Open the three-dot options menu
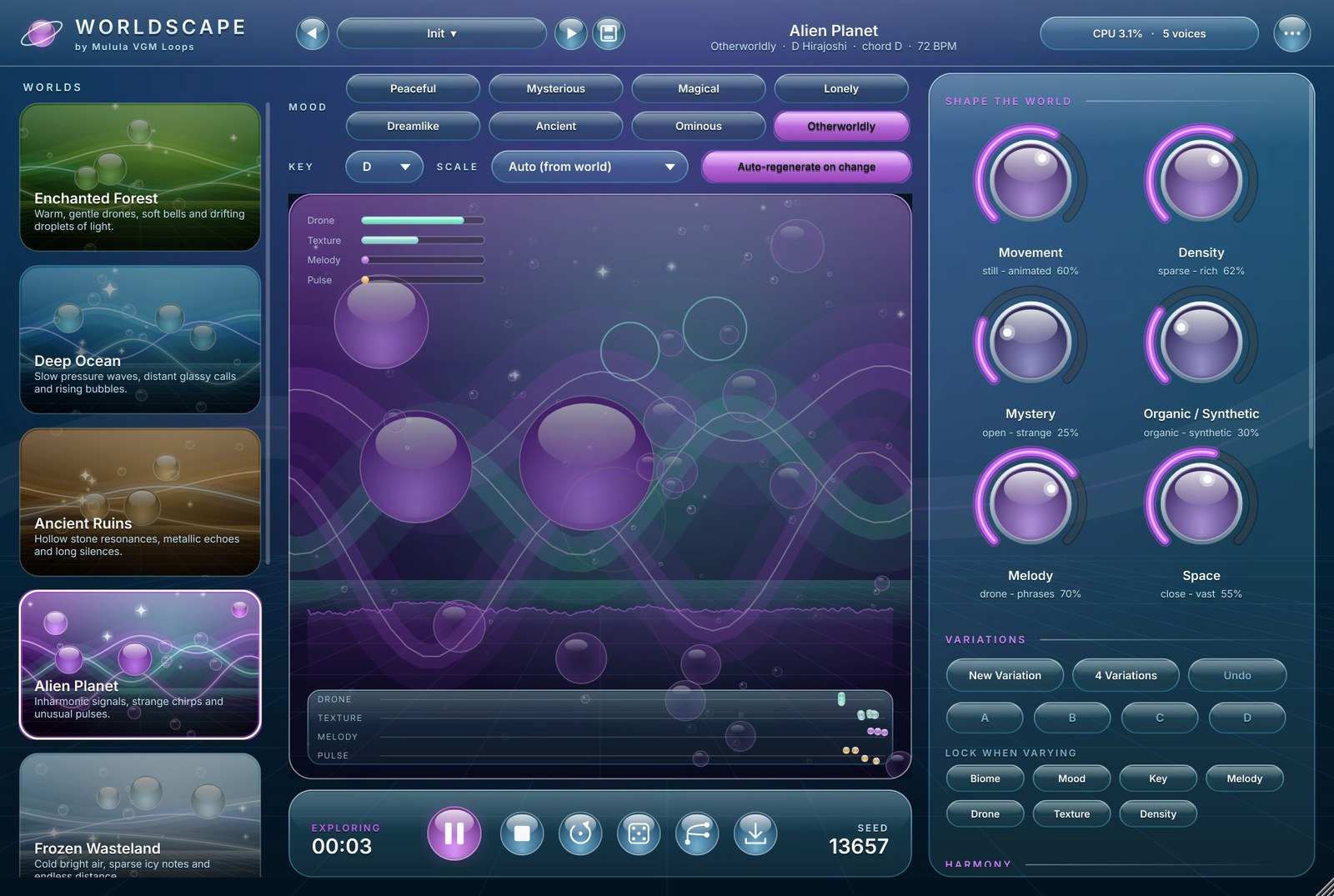 click(1291, 33)
